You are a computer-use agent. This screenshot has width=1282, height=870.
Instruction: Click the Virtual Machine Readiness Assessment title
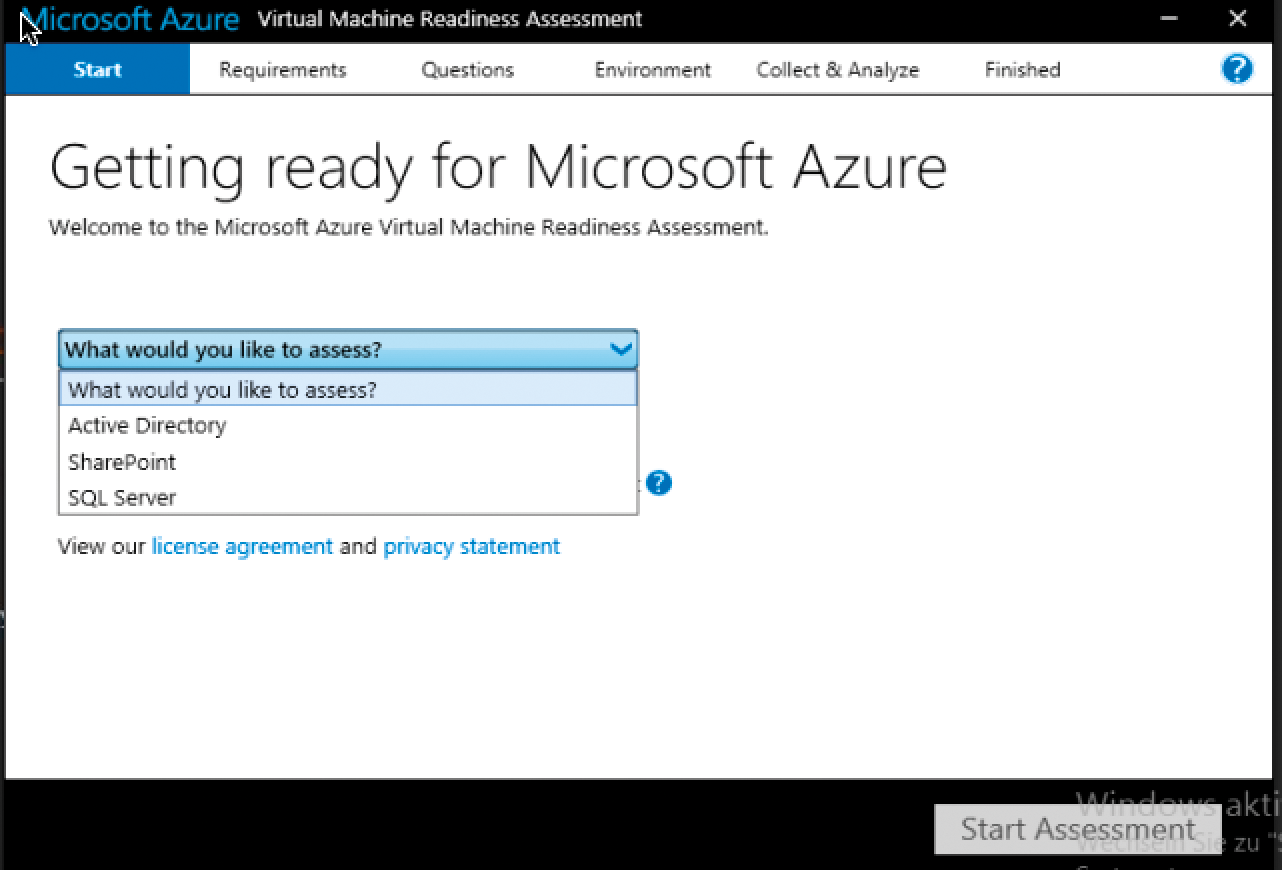[x=450, y=19]
